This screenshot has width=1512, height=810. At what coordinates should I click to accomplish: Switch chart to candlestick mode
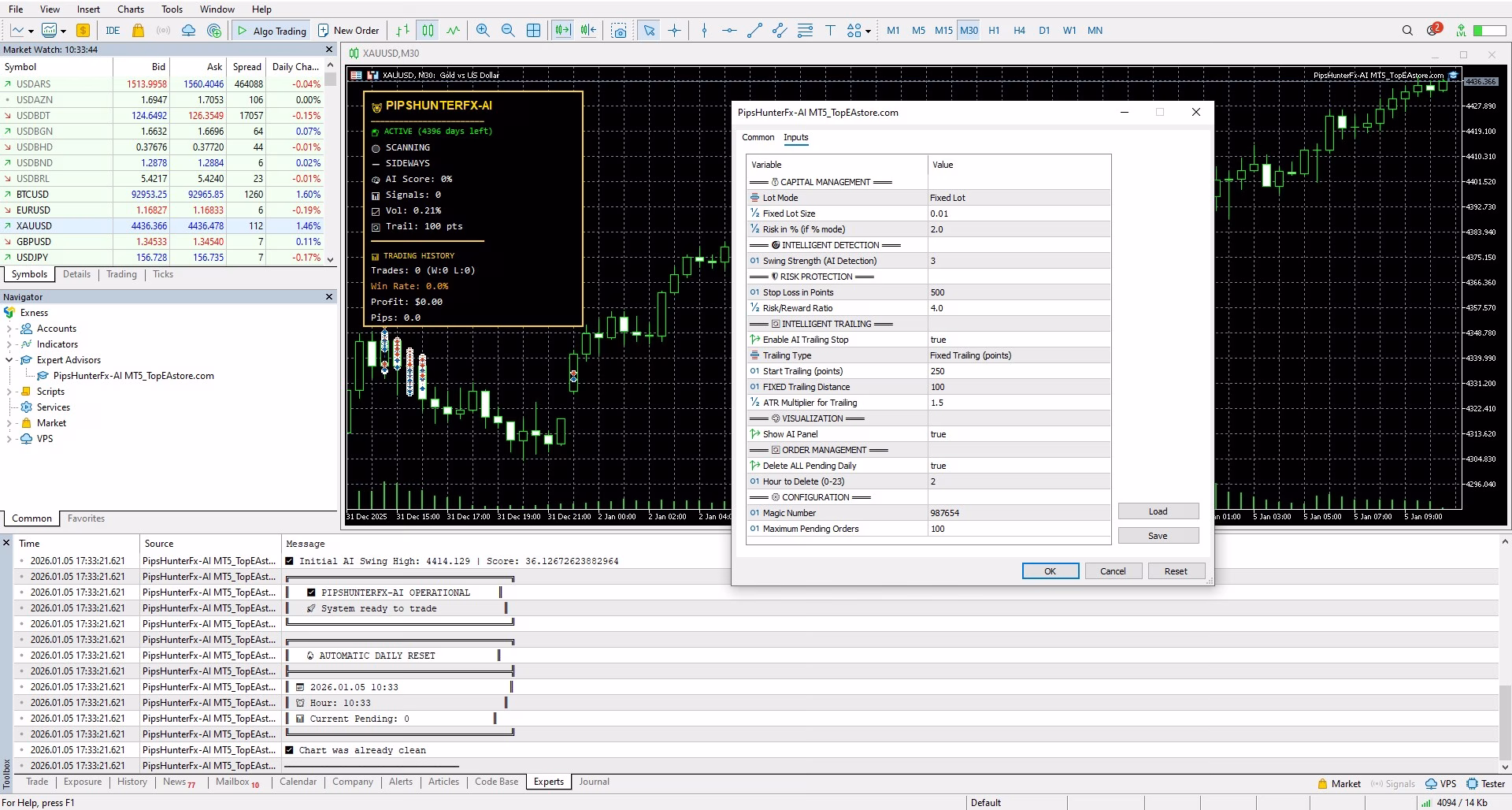[x=428, y=31]
